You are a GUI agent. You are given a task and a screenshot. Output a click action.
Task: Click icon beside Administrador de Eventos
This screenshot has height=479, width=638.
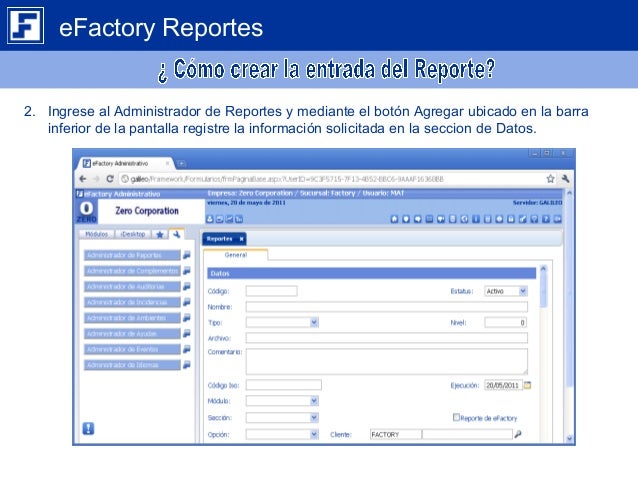pos(186,349)
